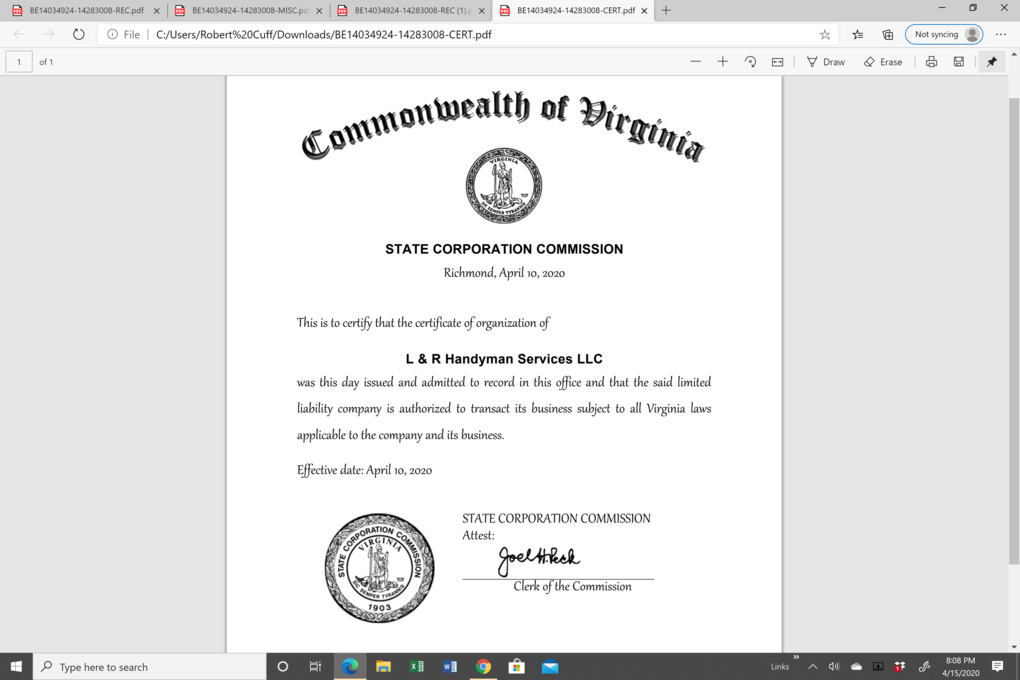
Task: Open the Links dropdown in taskbar
Action: [x=780, y=666]
